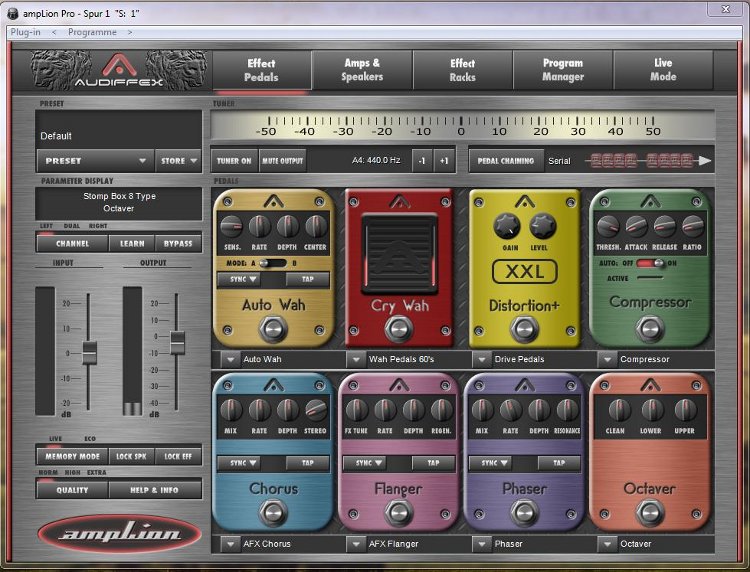Open HELP & INFO
Image resolution: width=750 pixels, height=572 pixels.
tap(154, 490)
